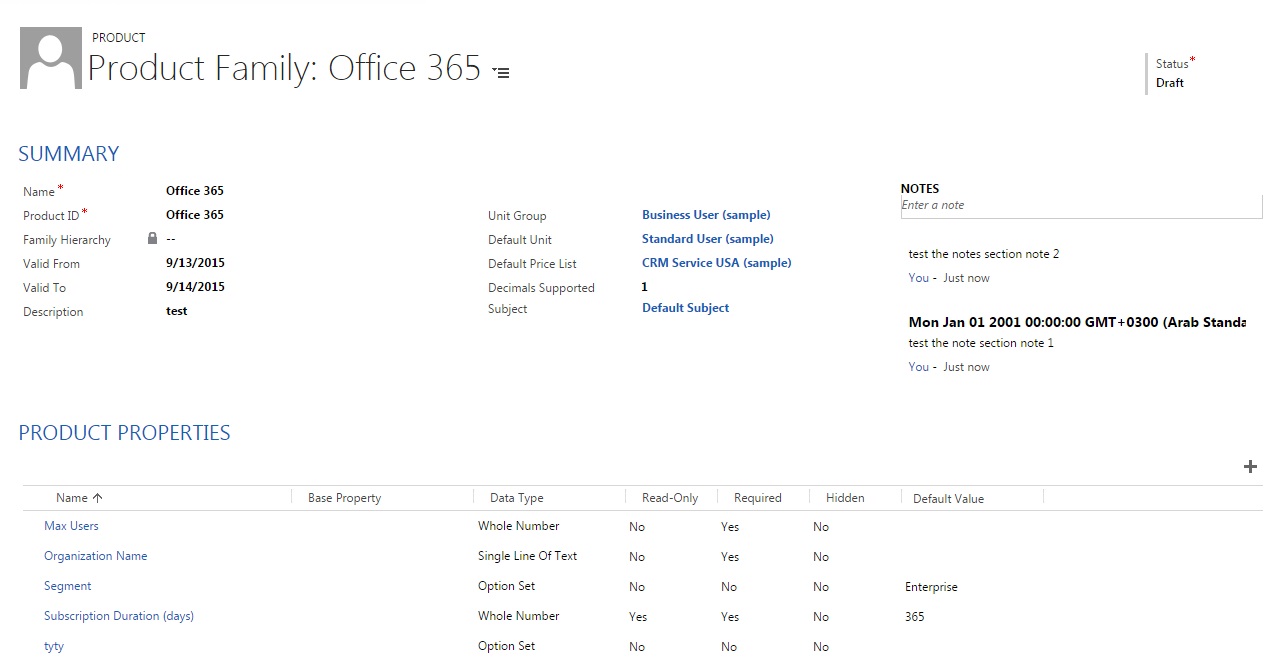The image size is (1271, 670).
Task: Open the Segment property link
Action: pyautogui.click(x=68, y=586)
